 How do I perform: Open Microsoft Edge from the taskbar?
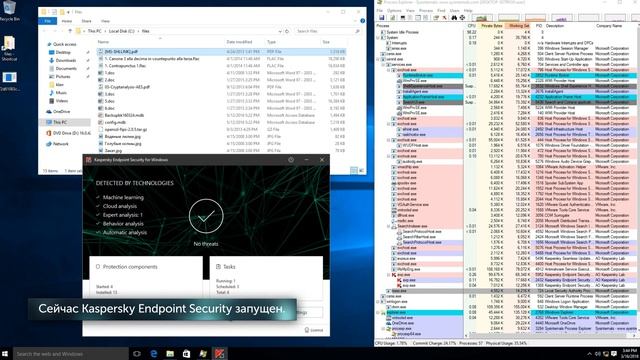[153, 353]
